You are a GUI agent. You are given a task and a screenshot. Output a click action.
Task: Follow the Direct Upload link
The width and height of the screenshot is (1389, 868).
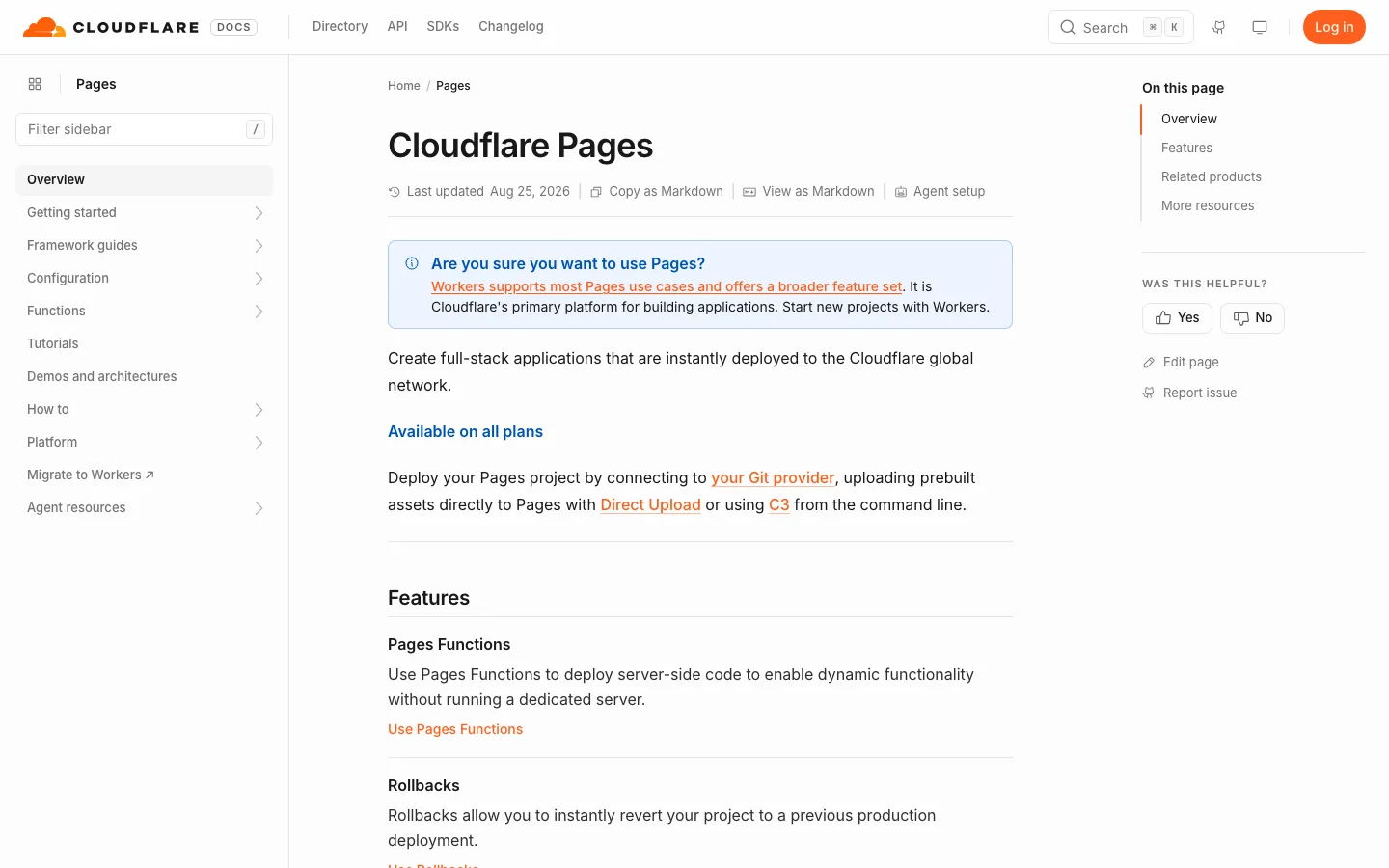650,504
